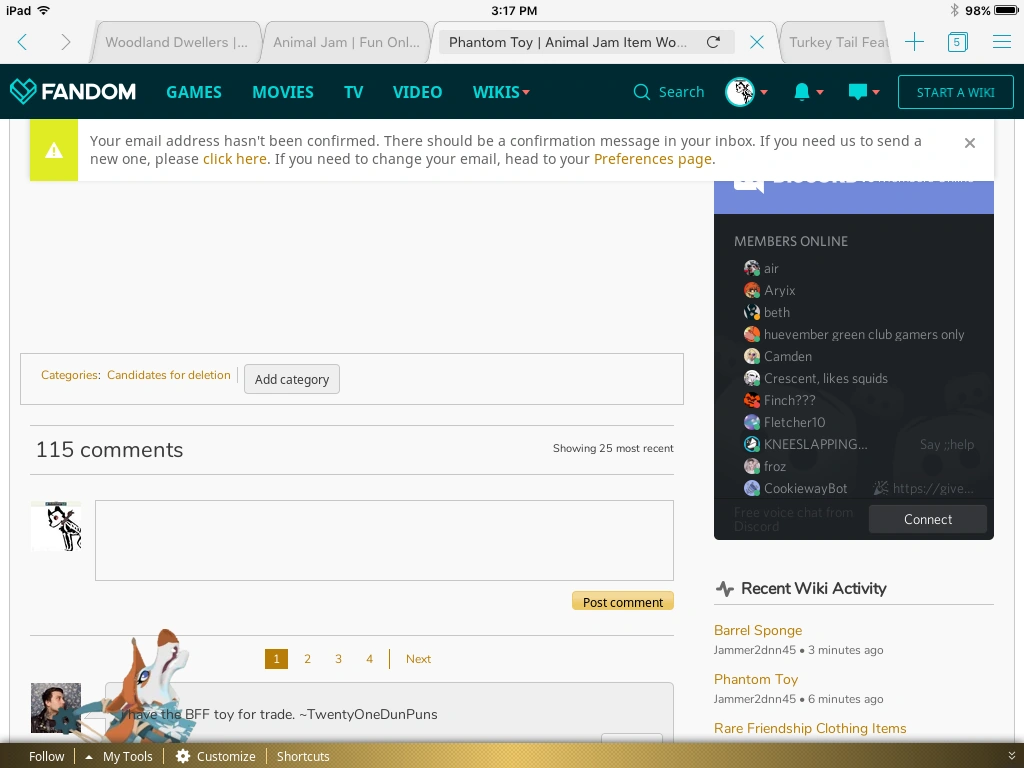Screen dimensions: 1024x768
Task: Click member huevember green club gamers only
Action: (854, 334)
